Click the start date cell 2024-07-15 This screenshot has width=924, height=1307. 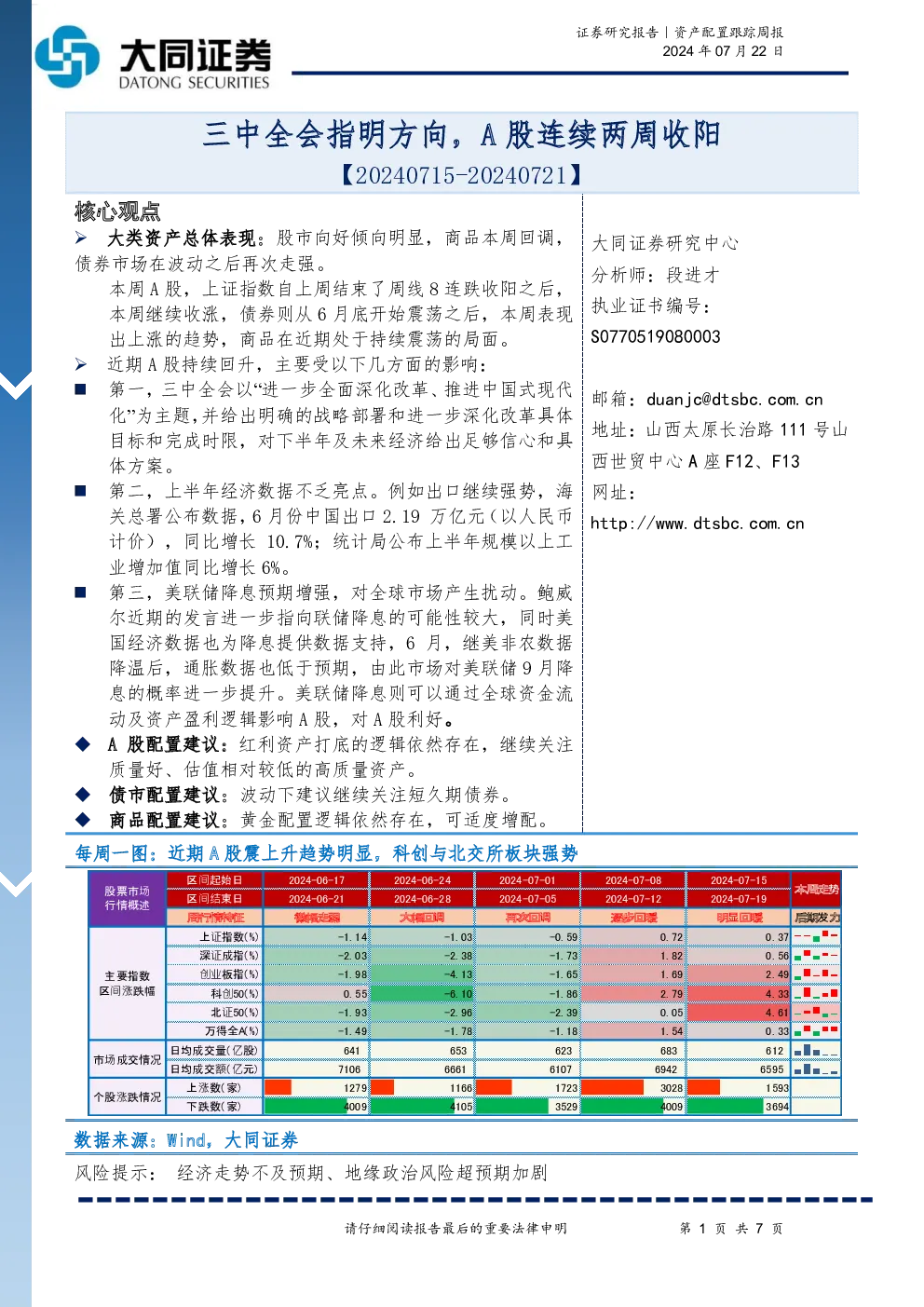pos(738,880)
